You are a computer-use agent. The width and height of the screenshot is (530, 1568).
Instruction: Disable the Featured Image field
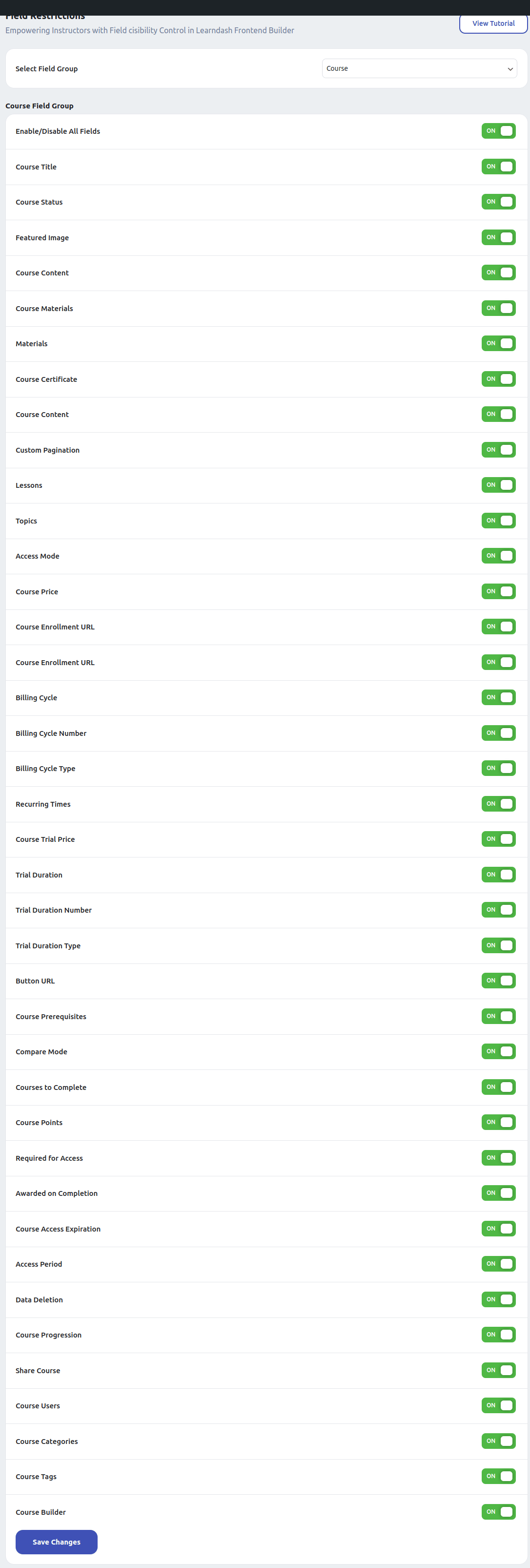point(498,237)
